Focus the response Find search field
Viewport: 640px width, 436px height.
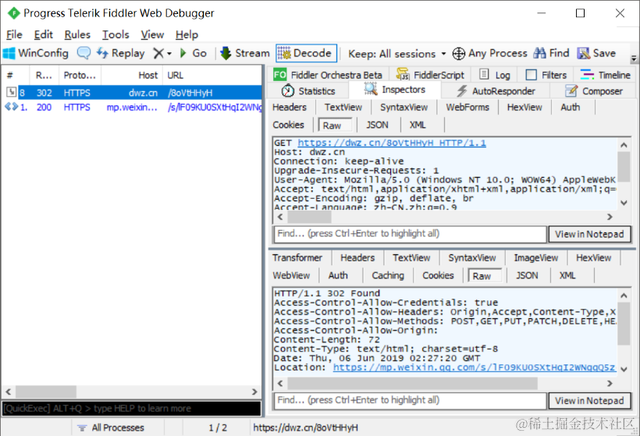410,400
